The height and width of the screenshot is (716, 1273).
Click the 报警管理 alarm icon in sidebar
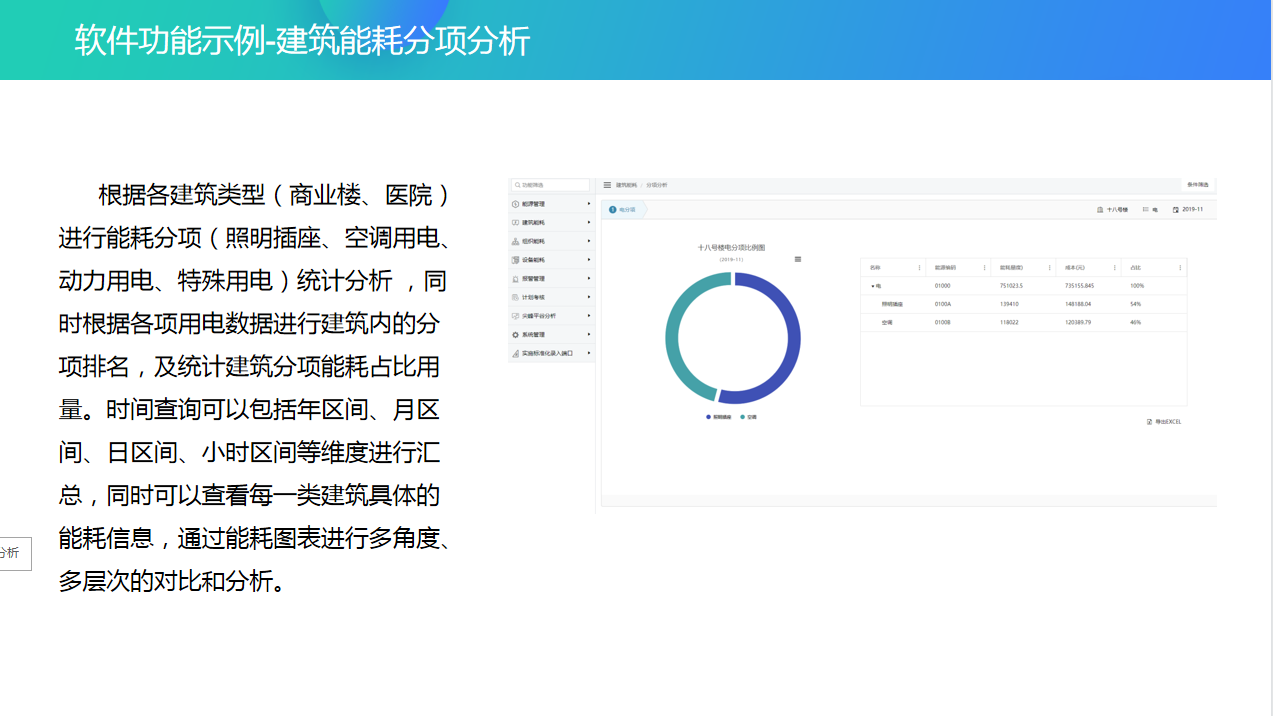pos(515,279)
